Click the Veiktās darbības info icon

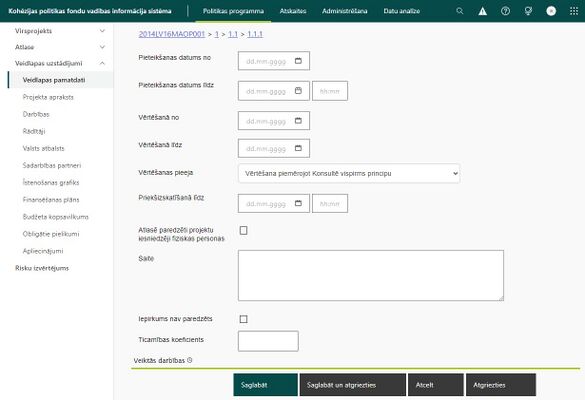click(190, 360)
